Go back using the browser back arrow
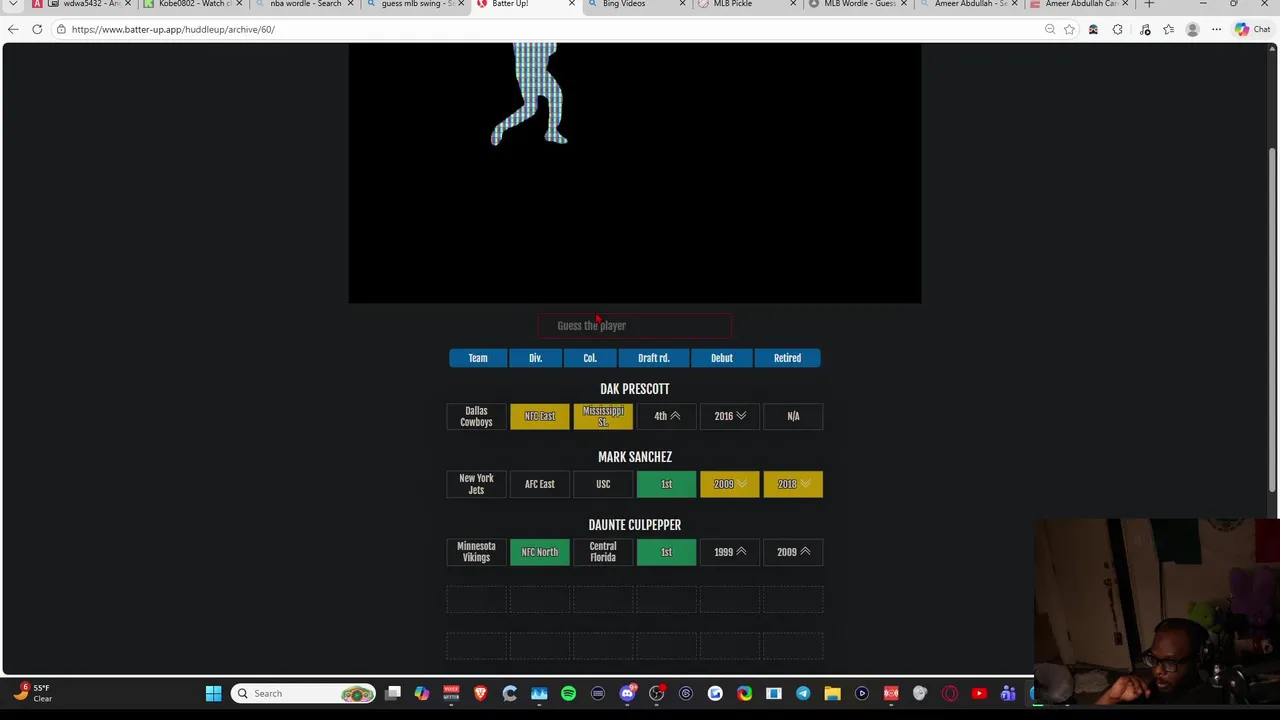1280x720 pixels. tap(13, 29)
